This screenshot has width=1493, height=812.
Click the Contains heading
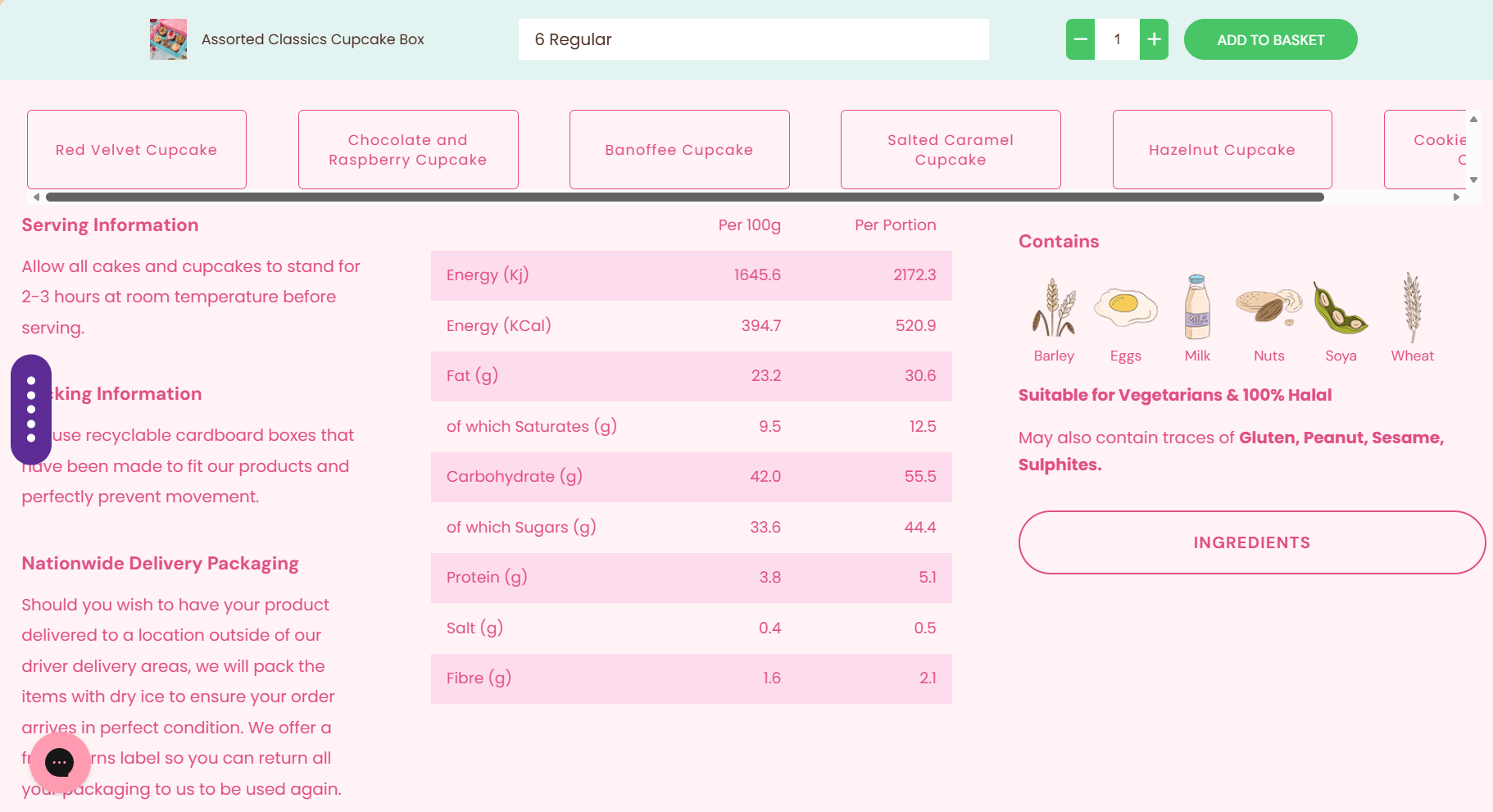(1059, 242)
